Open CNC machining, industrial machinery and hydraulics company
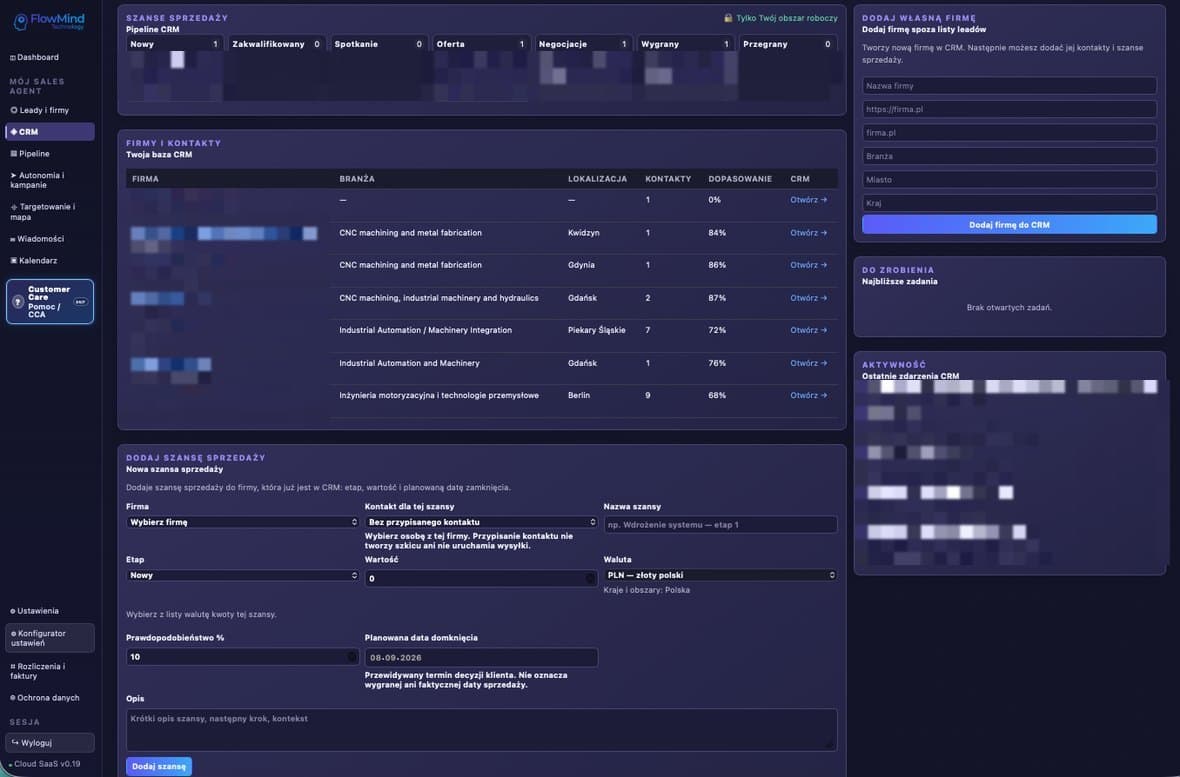1180x777 pixels. (808, 298)
